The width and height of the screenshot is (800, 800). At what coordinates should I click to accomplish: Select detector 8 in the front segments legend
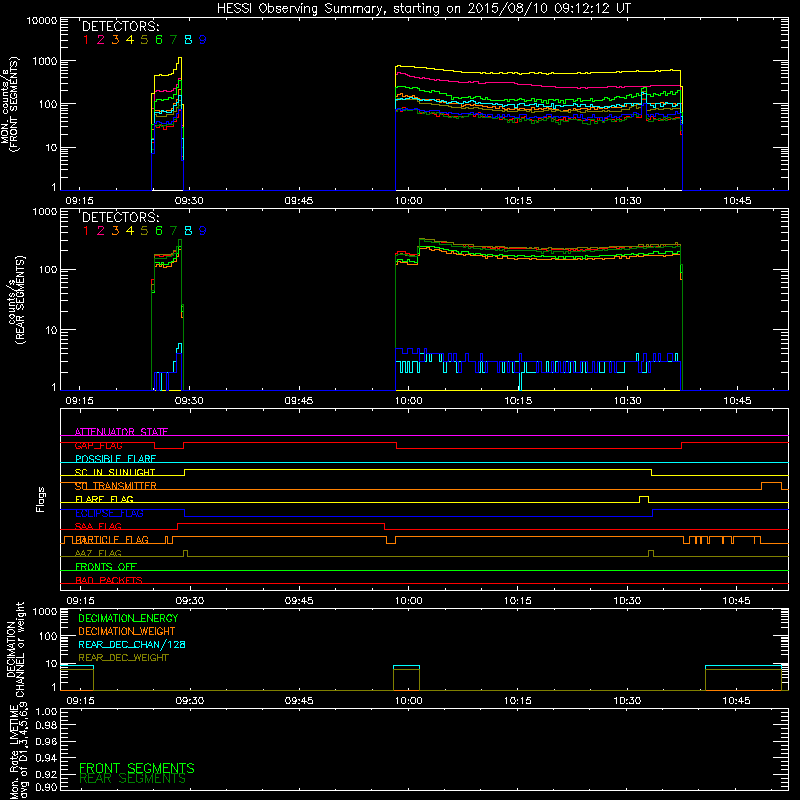(188, 40)
